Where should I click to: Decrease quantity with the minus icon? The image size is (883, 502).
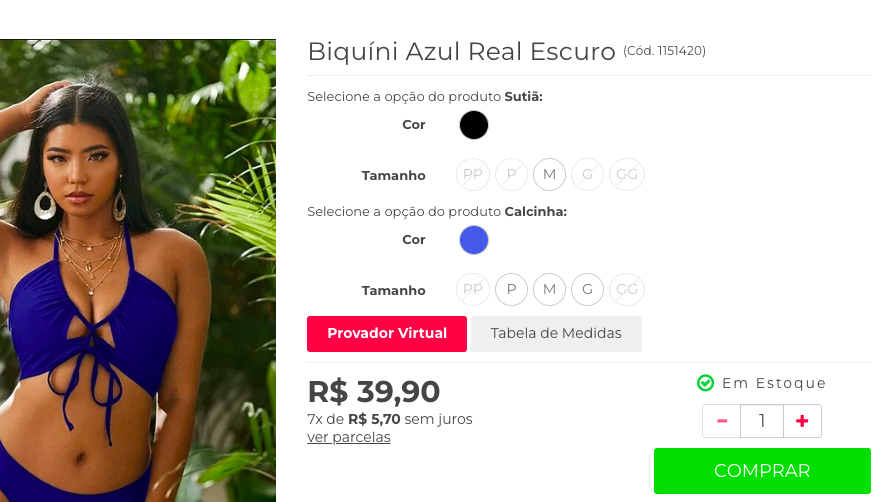pos(721,421)
